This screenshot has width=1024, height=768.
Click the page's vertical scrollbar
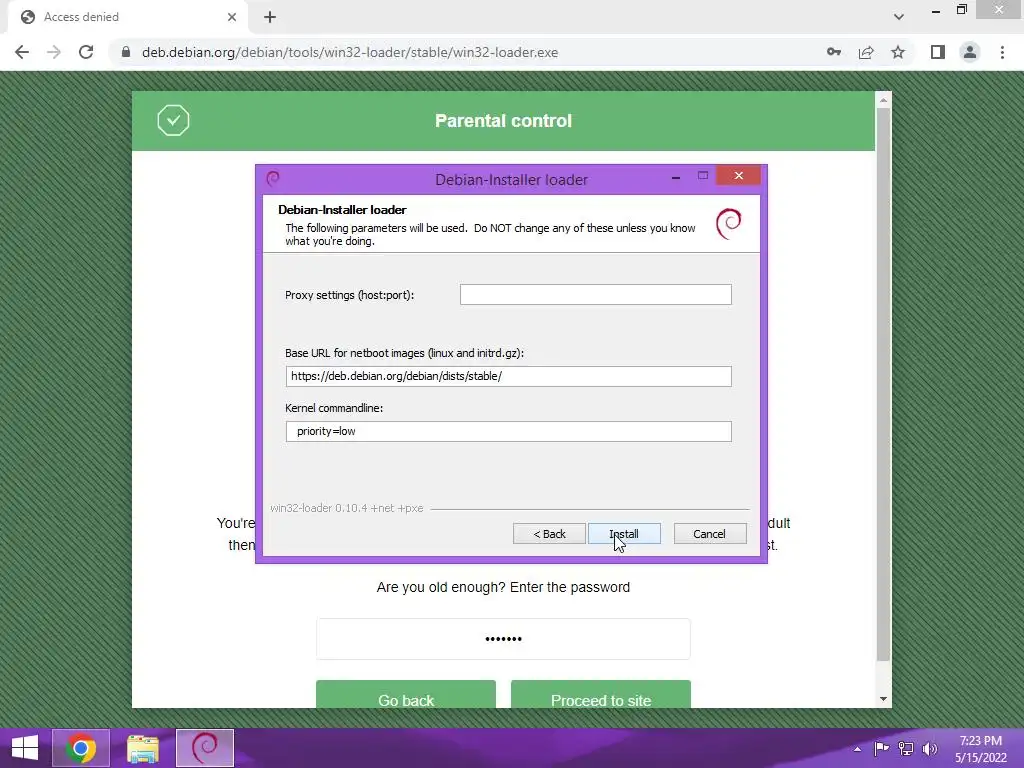click(883, 385)
